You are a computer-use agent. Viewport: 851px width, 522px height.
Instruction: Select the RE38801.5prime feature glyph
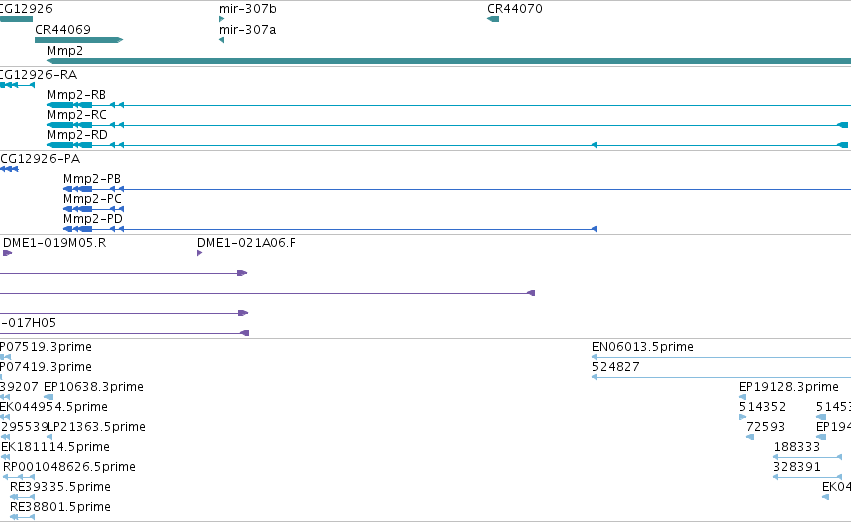coord(22,517)
